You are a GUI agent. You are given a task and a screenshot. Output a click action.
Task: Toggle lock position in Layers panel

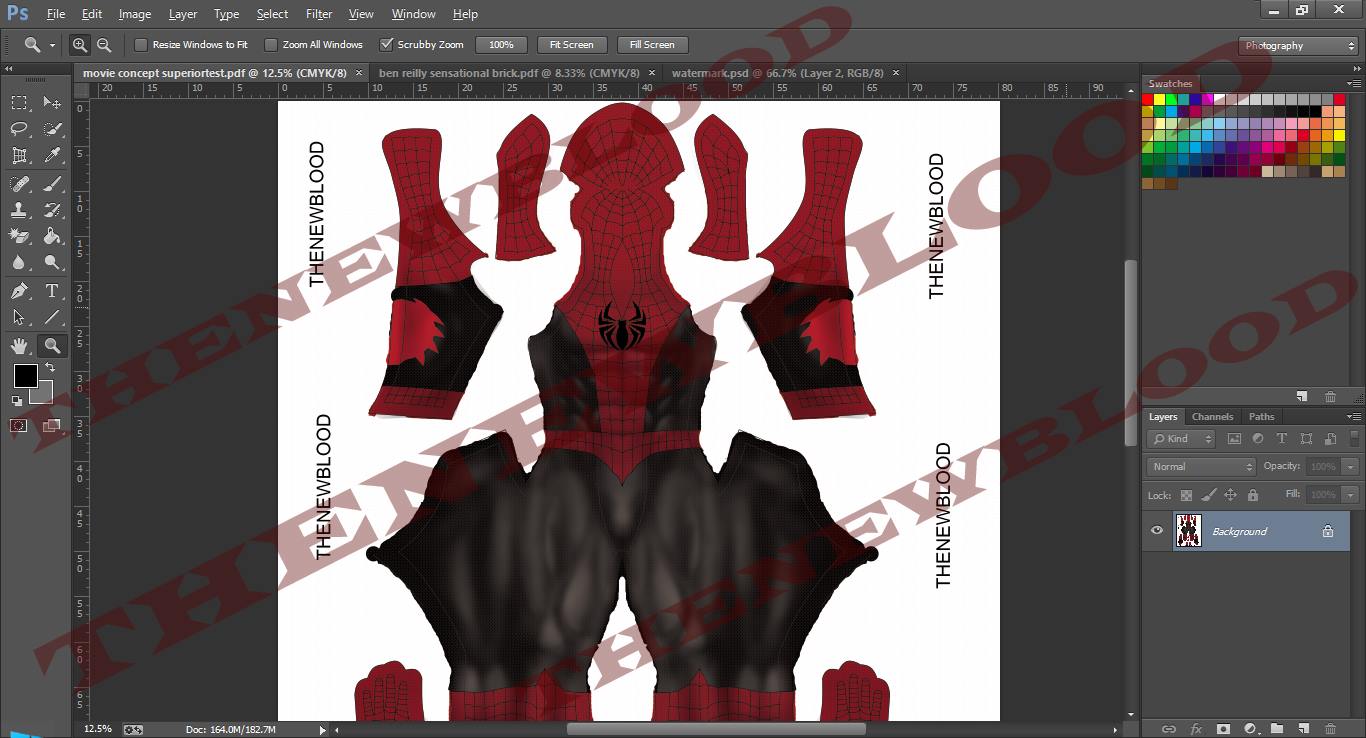coord(1230,495)
